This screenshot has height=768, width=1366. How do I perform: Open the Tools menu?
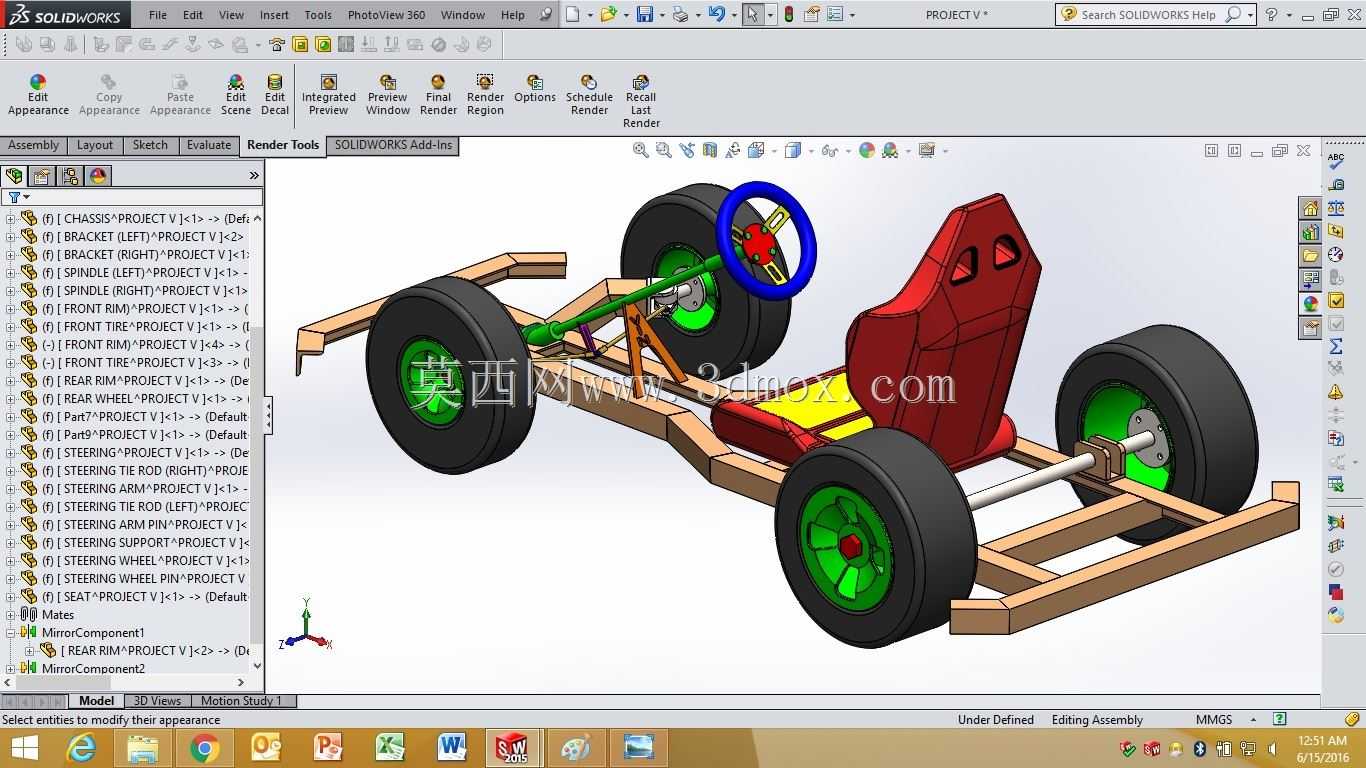(318, 15)
